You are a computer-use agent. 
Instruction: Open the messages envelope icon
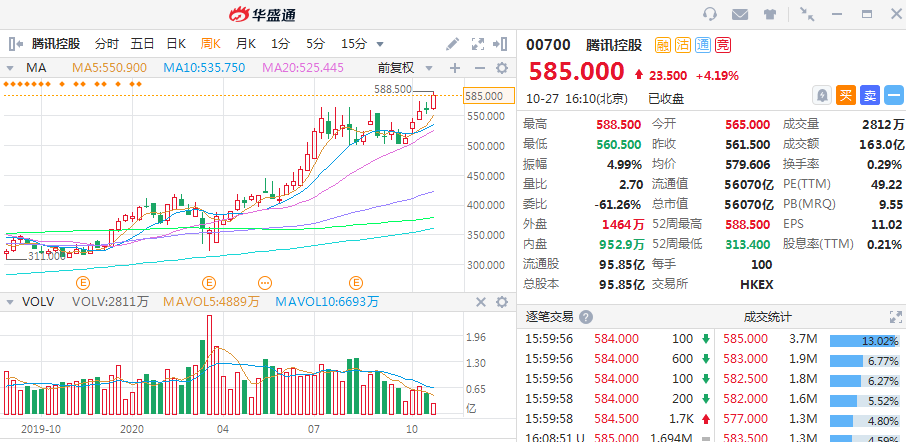[740, 14]
